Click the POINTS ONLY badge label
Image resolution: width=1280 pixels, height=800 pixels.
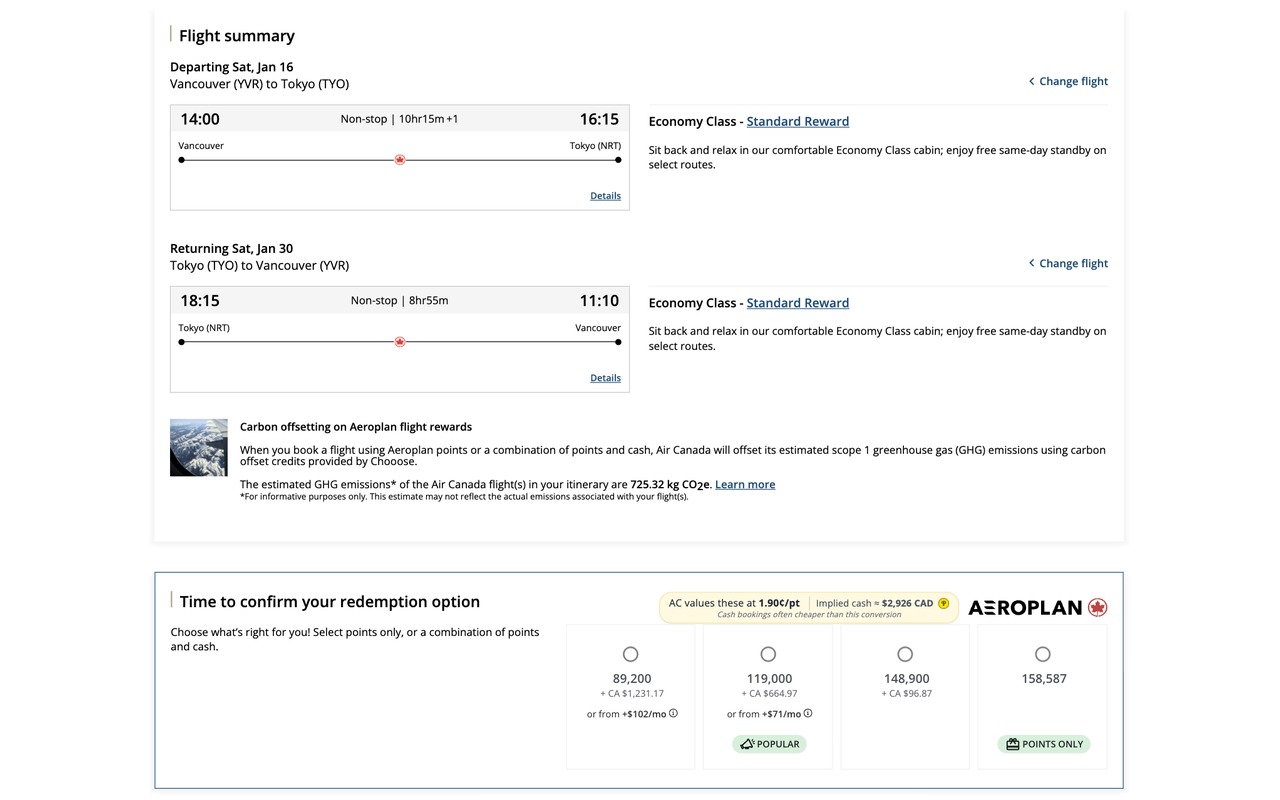click(1053, 744)
